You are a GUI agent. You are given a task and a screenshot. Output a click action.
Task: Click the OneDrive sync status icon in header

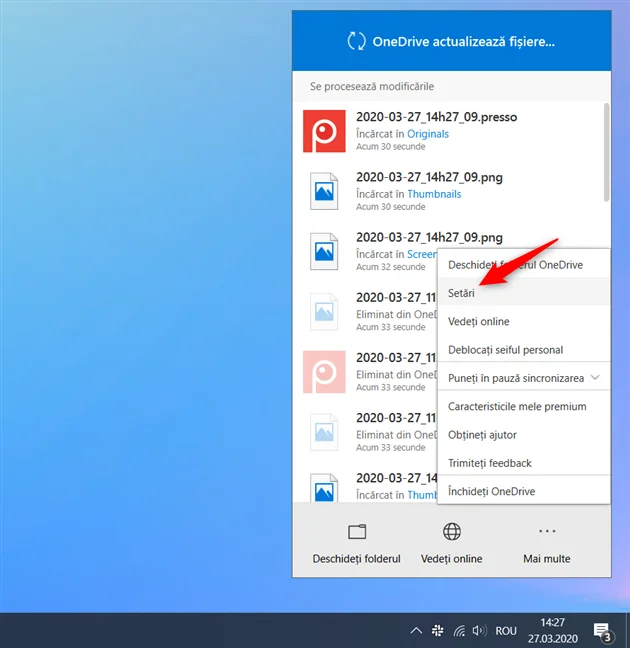point(356,41)
